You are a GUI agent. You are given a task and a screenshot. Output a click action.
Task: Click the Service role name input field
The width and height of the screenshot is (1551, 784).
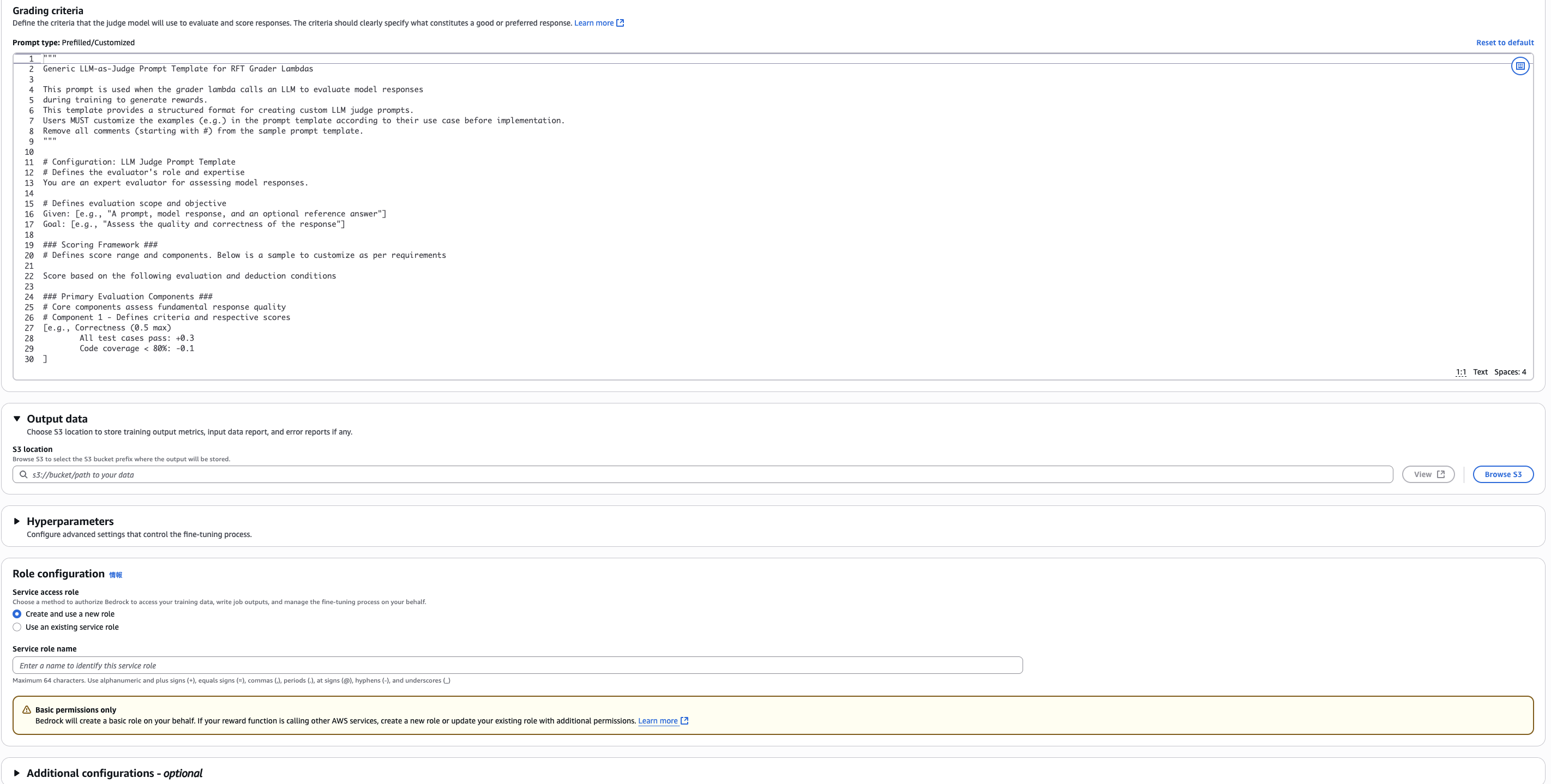click(x=516, y=665)
